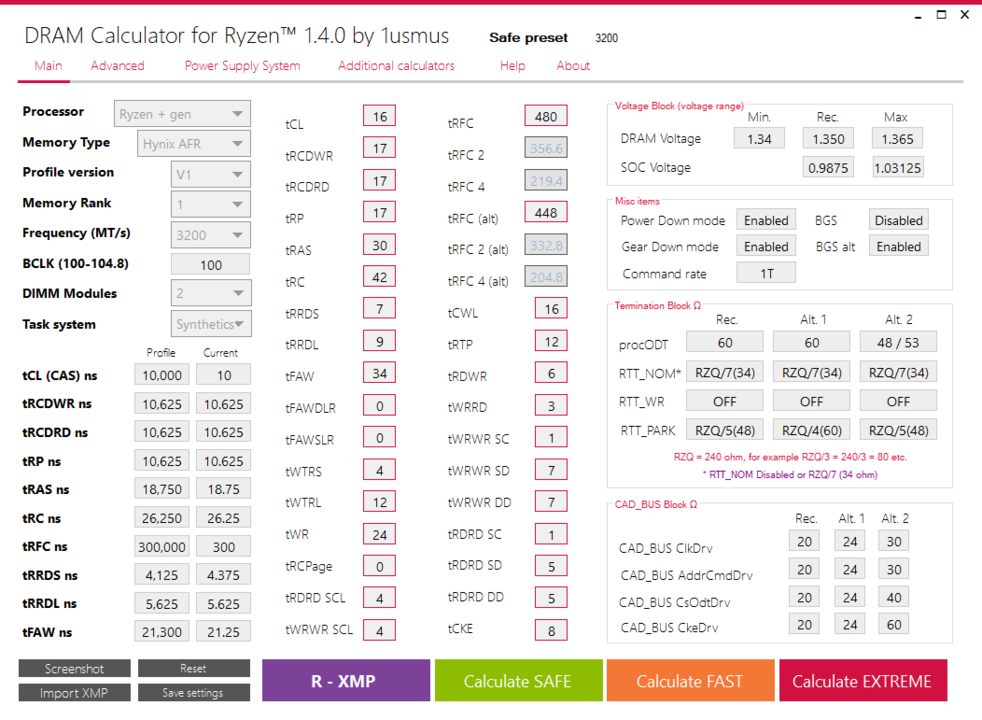
Task: Maximize the DRAM Calculator window
Action: coord(941,14)
